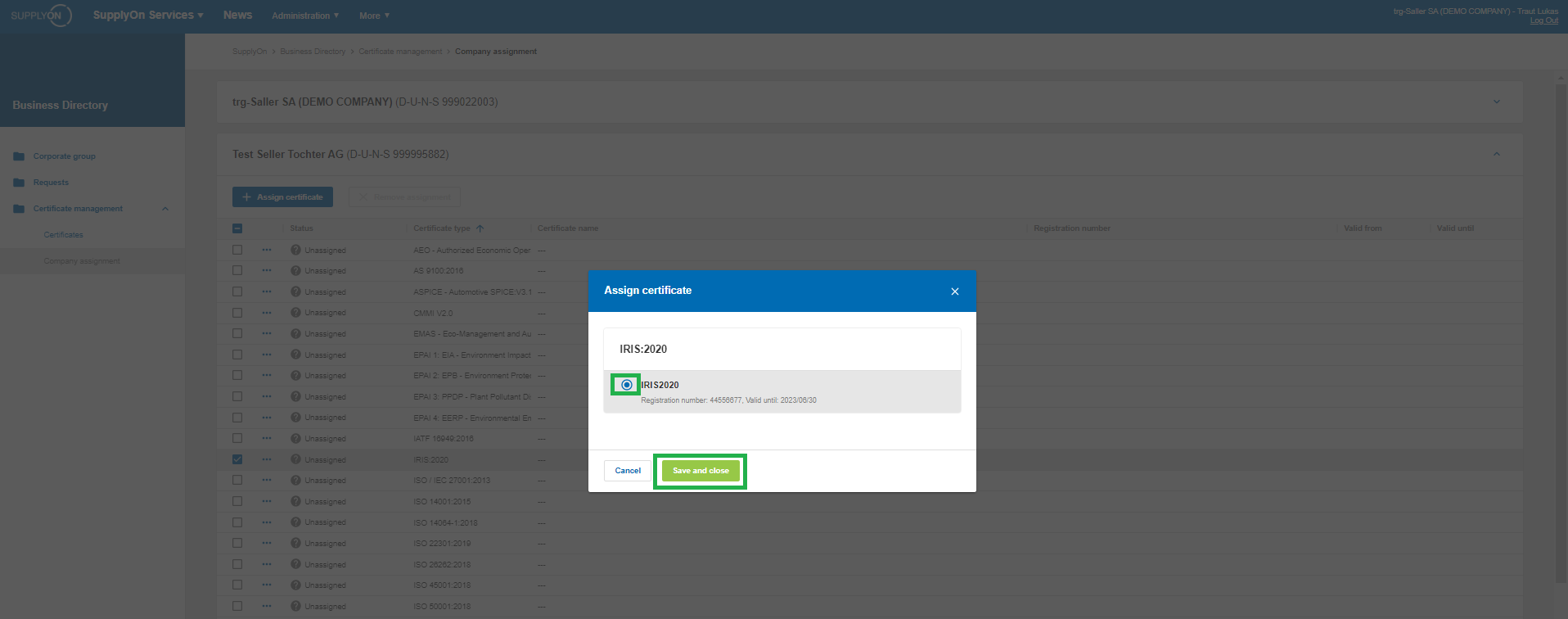
Task: Click the Requests folder icon
Action: 19,183
